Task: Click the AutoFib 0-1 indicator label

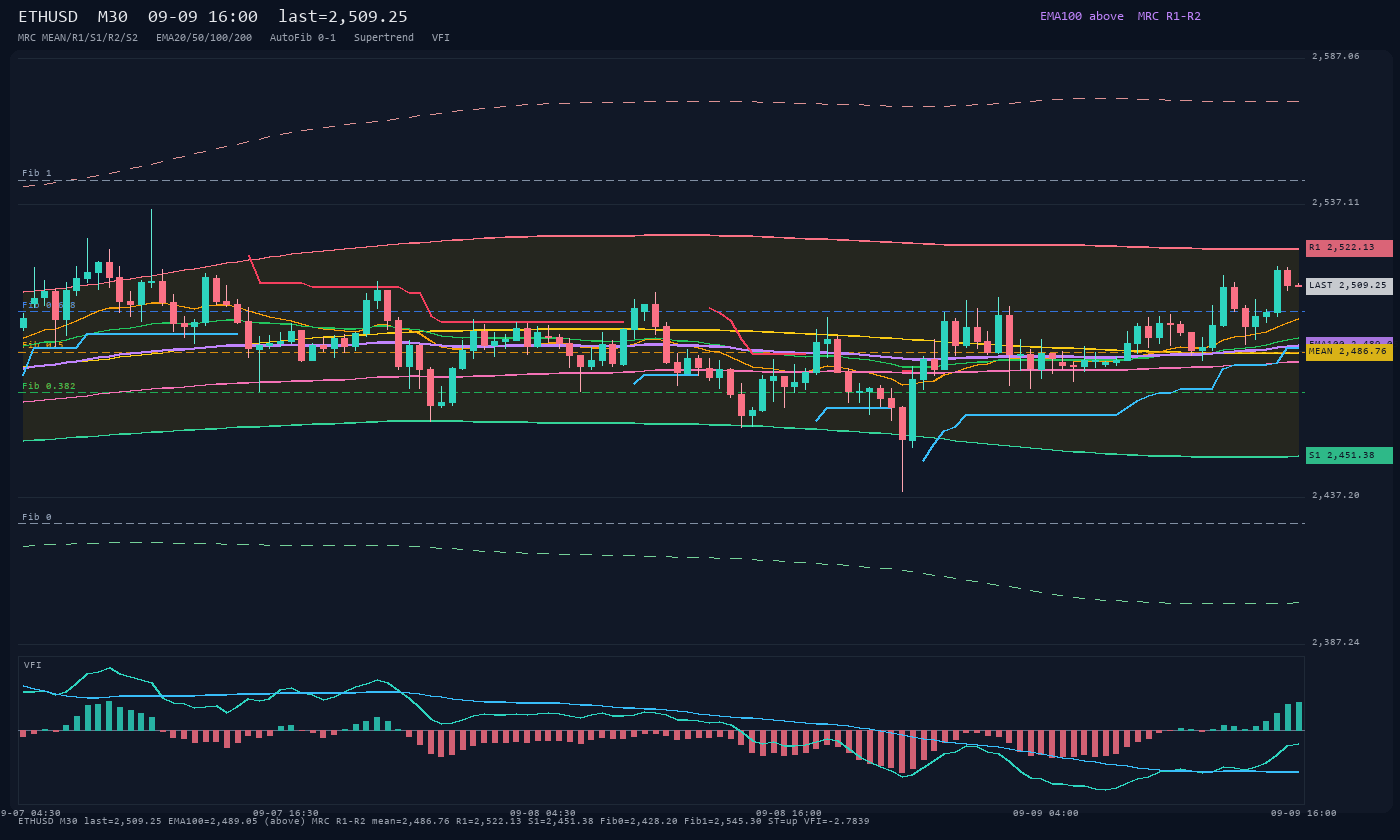Action: (303, 37)
